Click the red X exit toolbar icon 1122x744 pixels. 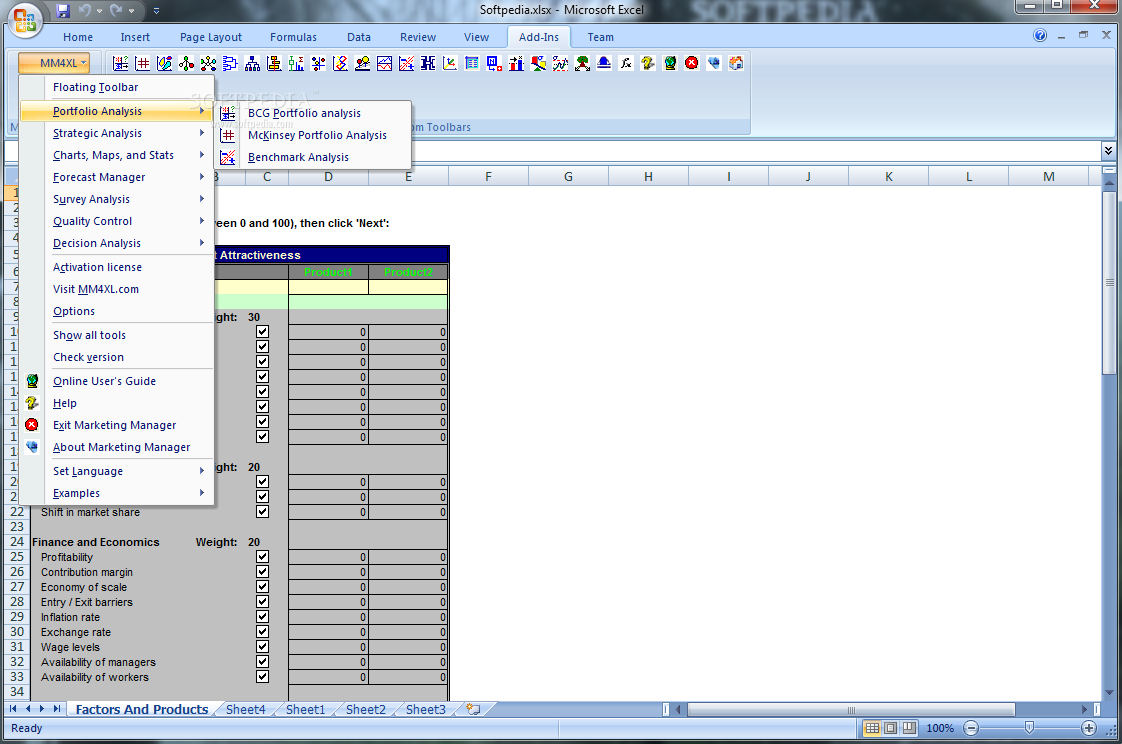pyautogui.click(x=692, y=64)
